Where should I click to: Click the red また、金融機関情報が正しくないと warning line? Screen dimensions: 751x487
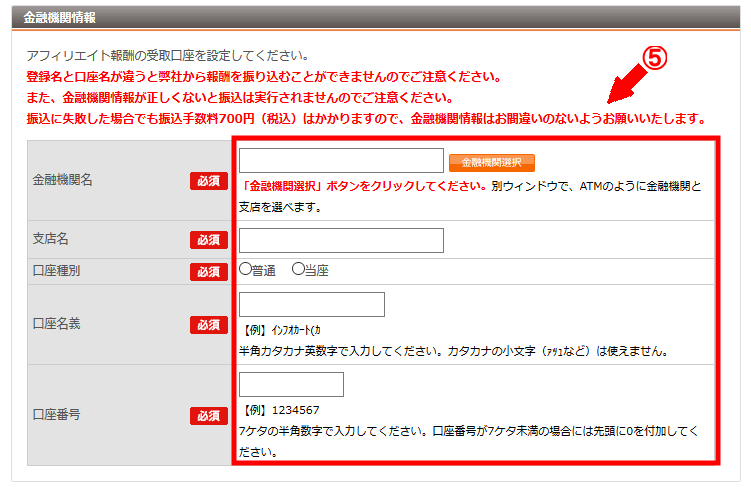coord(239,98)
